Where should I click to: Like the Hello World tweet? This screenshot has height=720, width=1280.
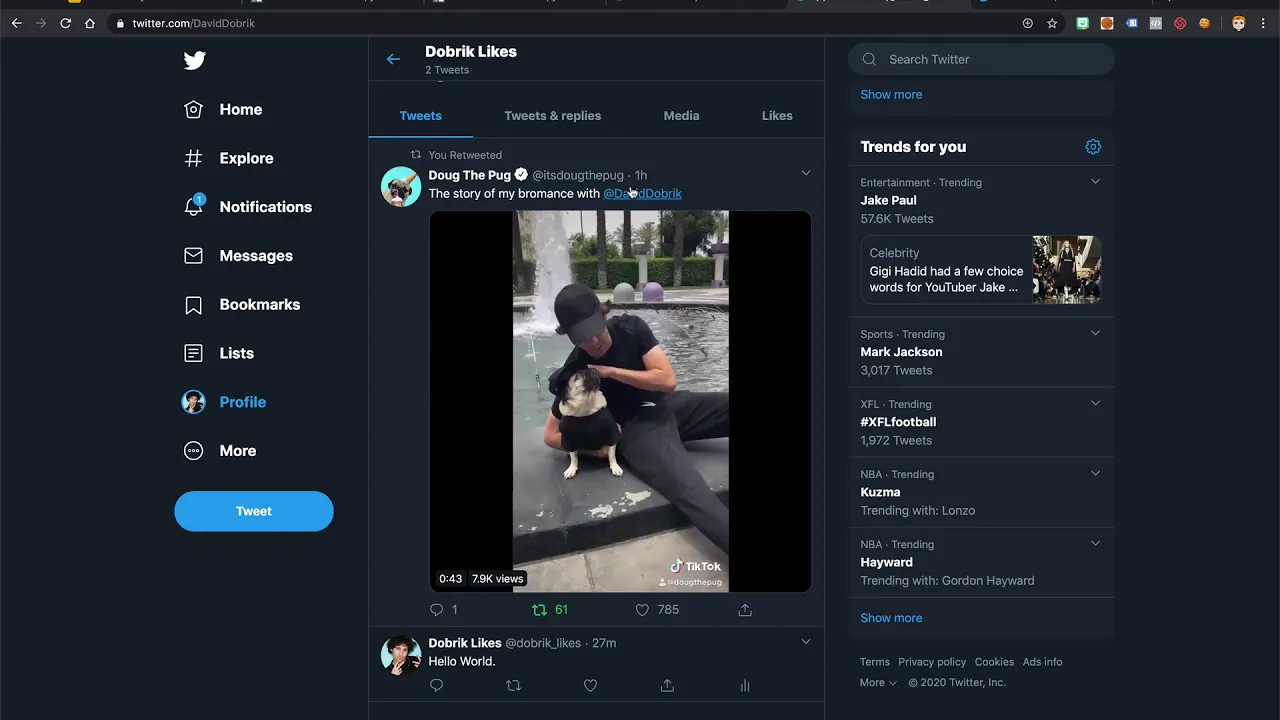(590, 686)
